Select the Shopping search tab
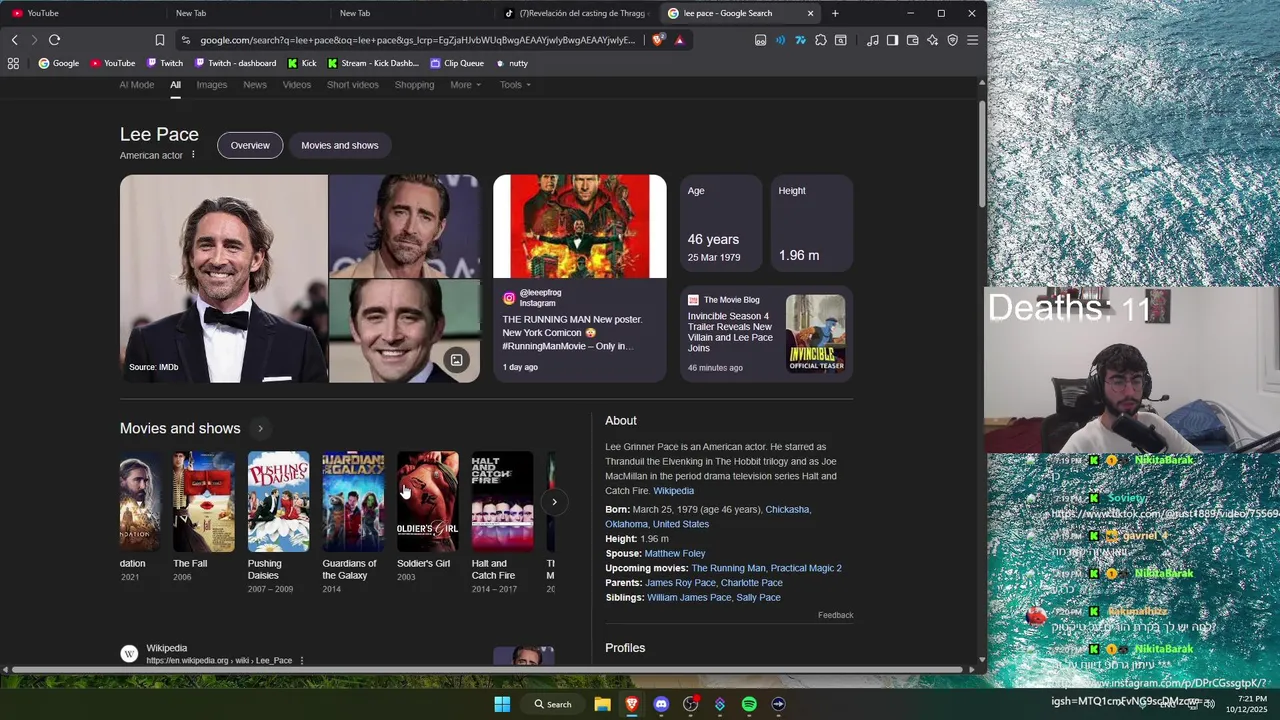Screen dimensions: 1280x720 pos(414,85)
